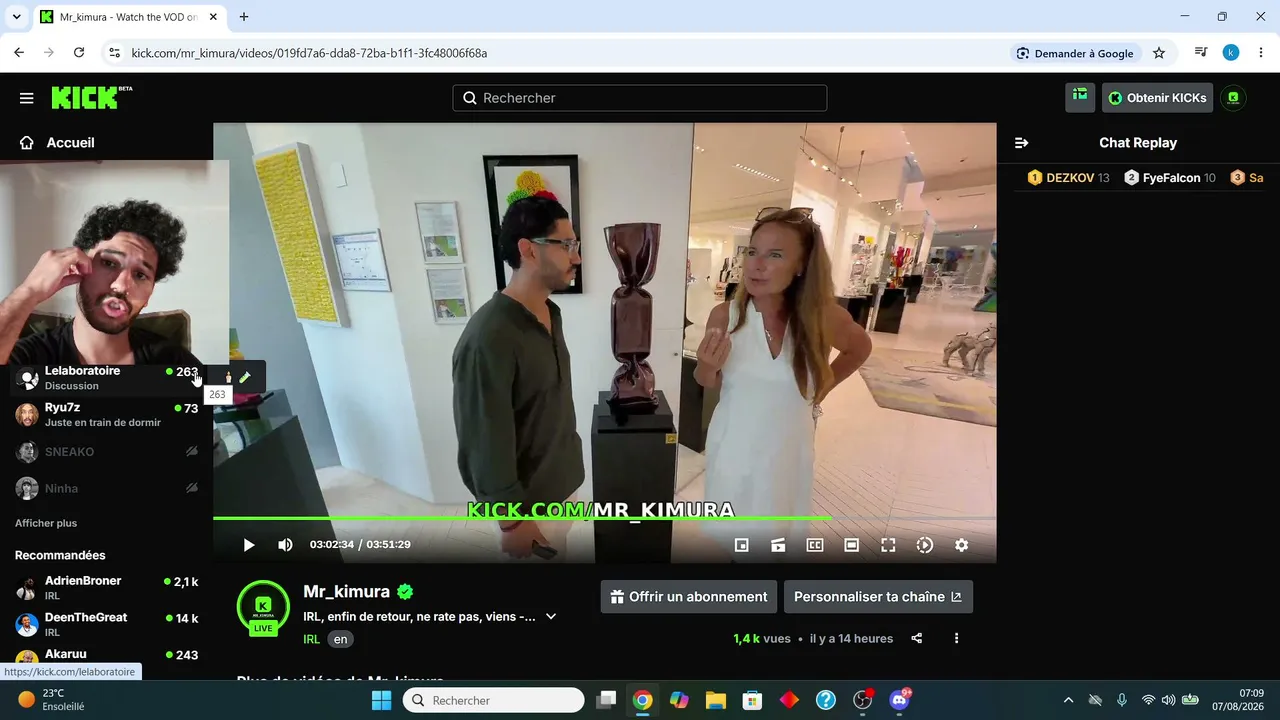Open the Windows Start menu

coord(381,700)
